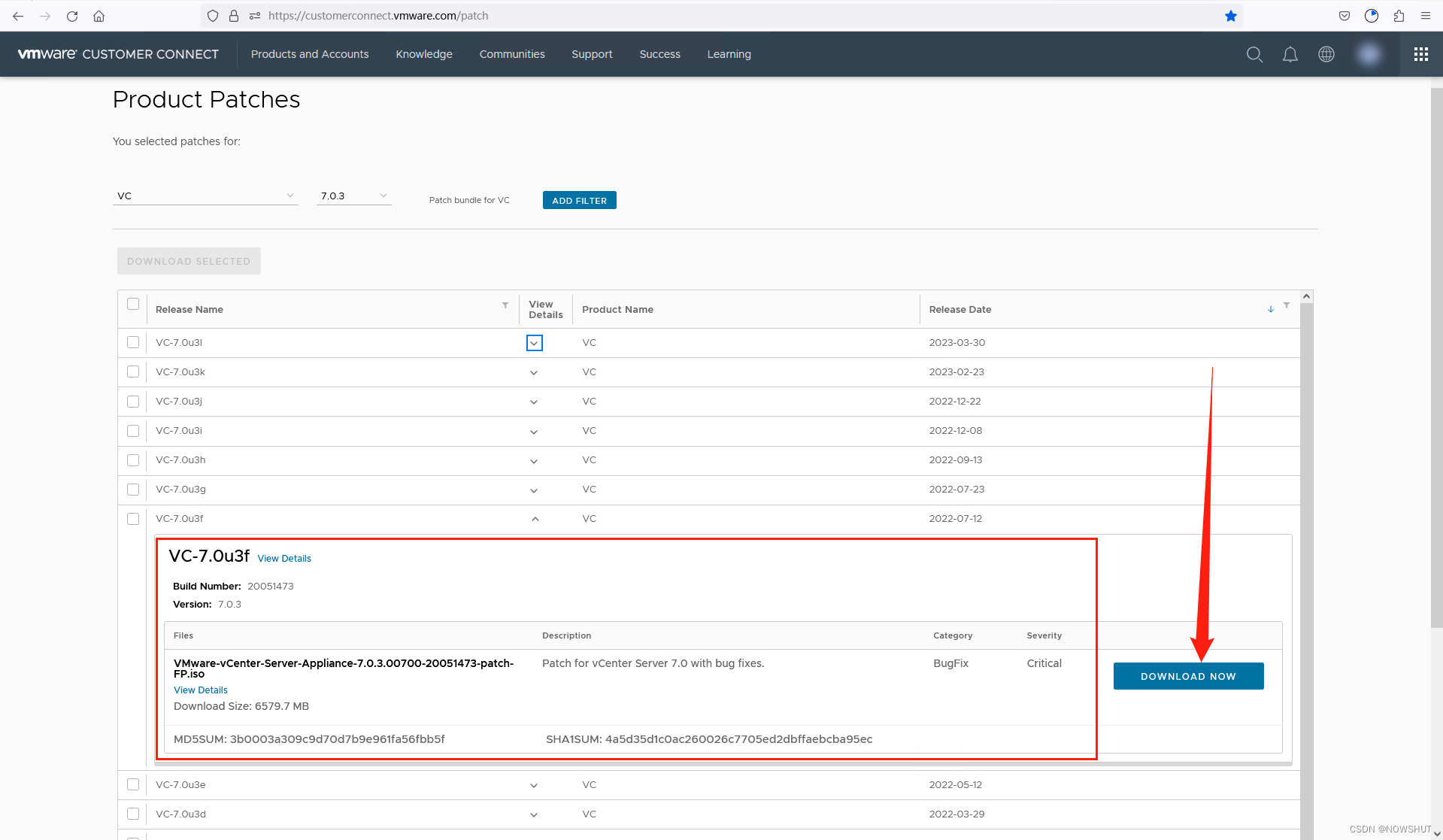
Task: Click the DOWNLOAD SELECTED button
Action: coord(189,261)
